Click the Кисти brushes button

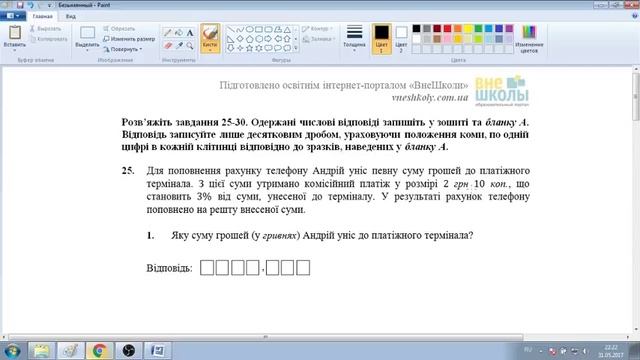coord(210,39)
